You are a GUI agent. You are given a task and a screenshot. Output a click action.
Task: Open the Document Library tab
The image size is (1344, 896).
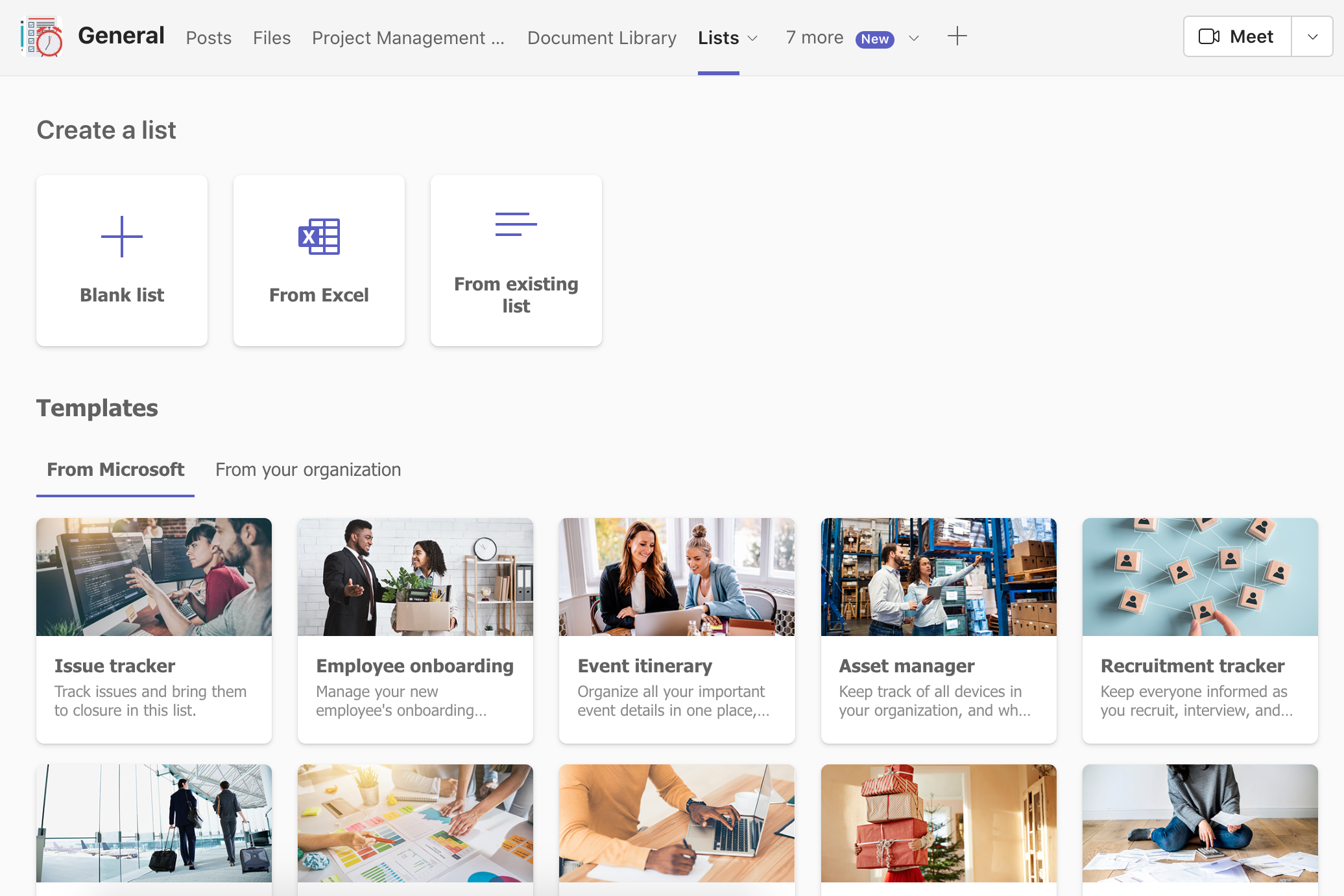coord(601,38)
